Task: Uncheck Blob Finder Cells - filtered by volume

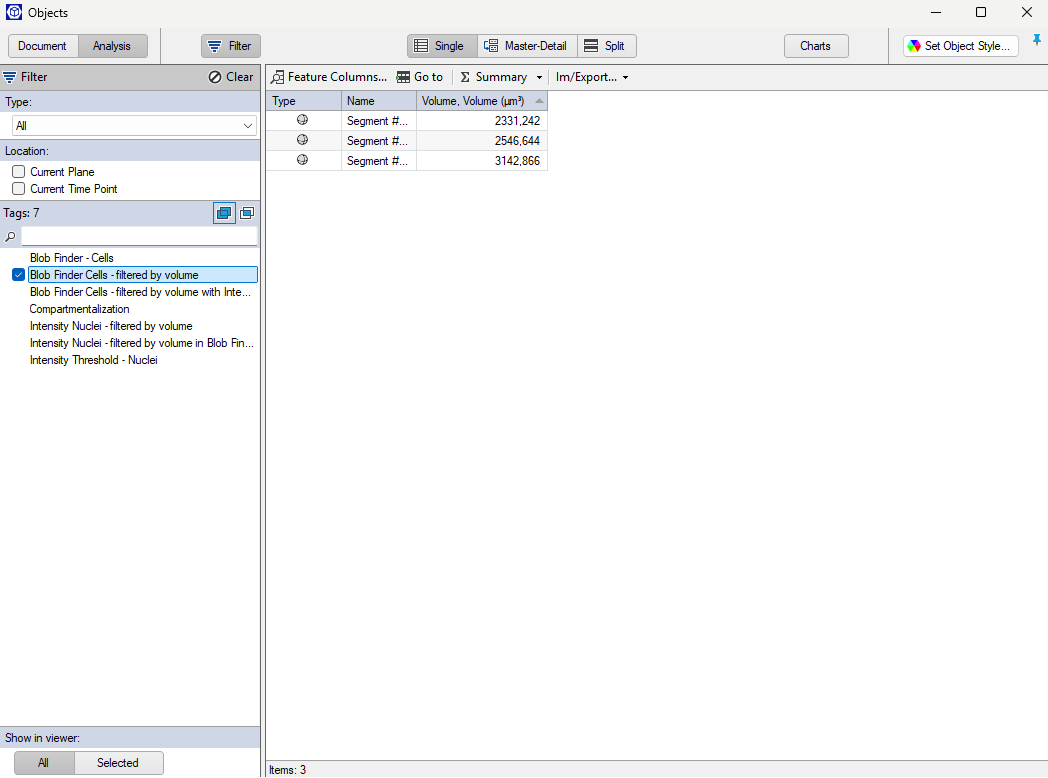Action: [x=18, y=274]
